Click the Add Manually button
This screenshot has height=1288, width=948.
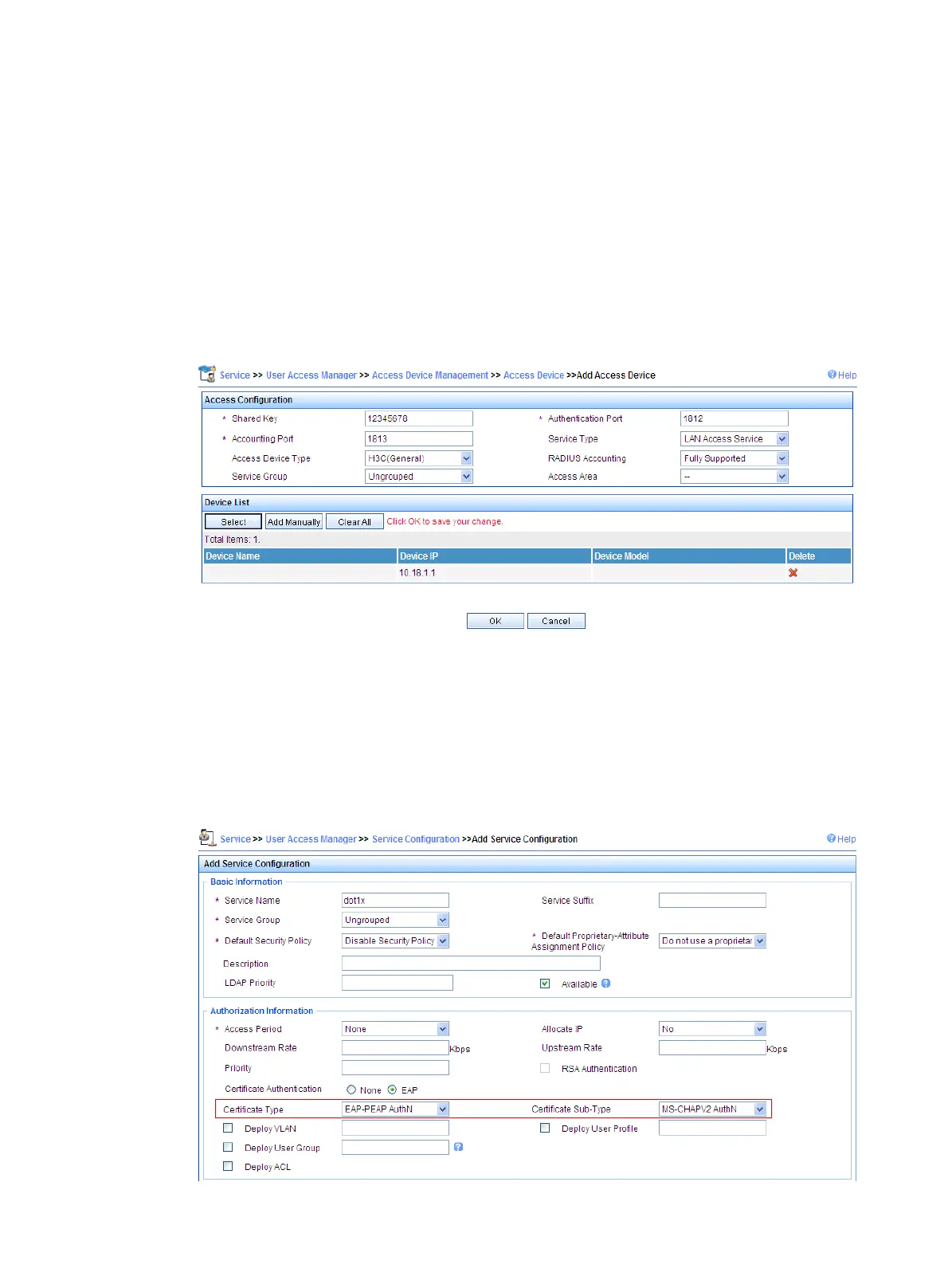(x=294, y=522)
